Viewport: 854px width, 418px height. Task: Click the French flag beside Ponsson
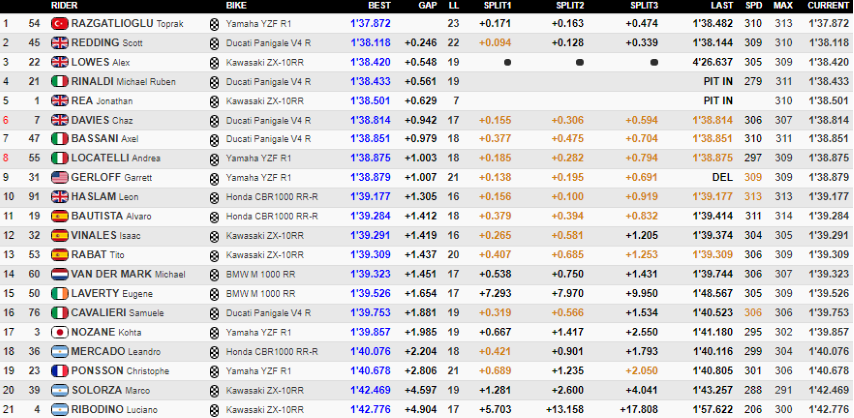pyautogui.click(x=59, y=371)
